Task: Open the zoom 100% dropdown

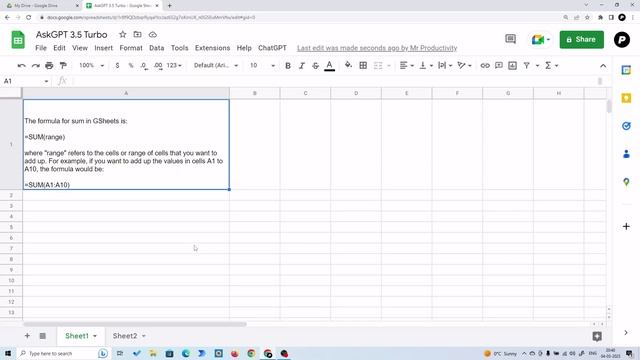Action: (x=91, y=65)
